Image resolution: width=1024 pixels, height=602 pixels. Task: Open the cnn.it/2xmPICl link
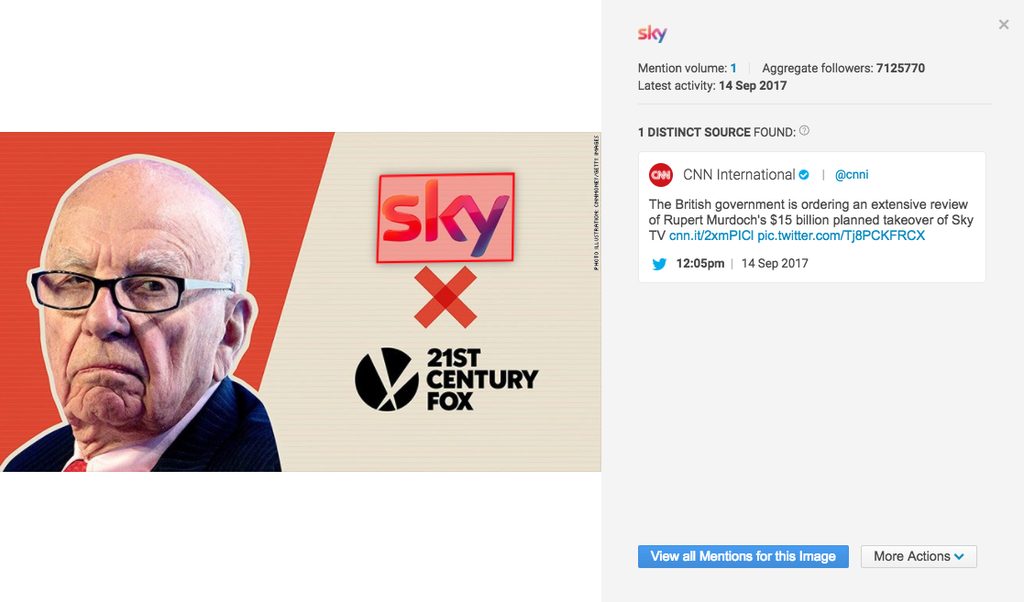pyautogui.click(x=711, y=236)
